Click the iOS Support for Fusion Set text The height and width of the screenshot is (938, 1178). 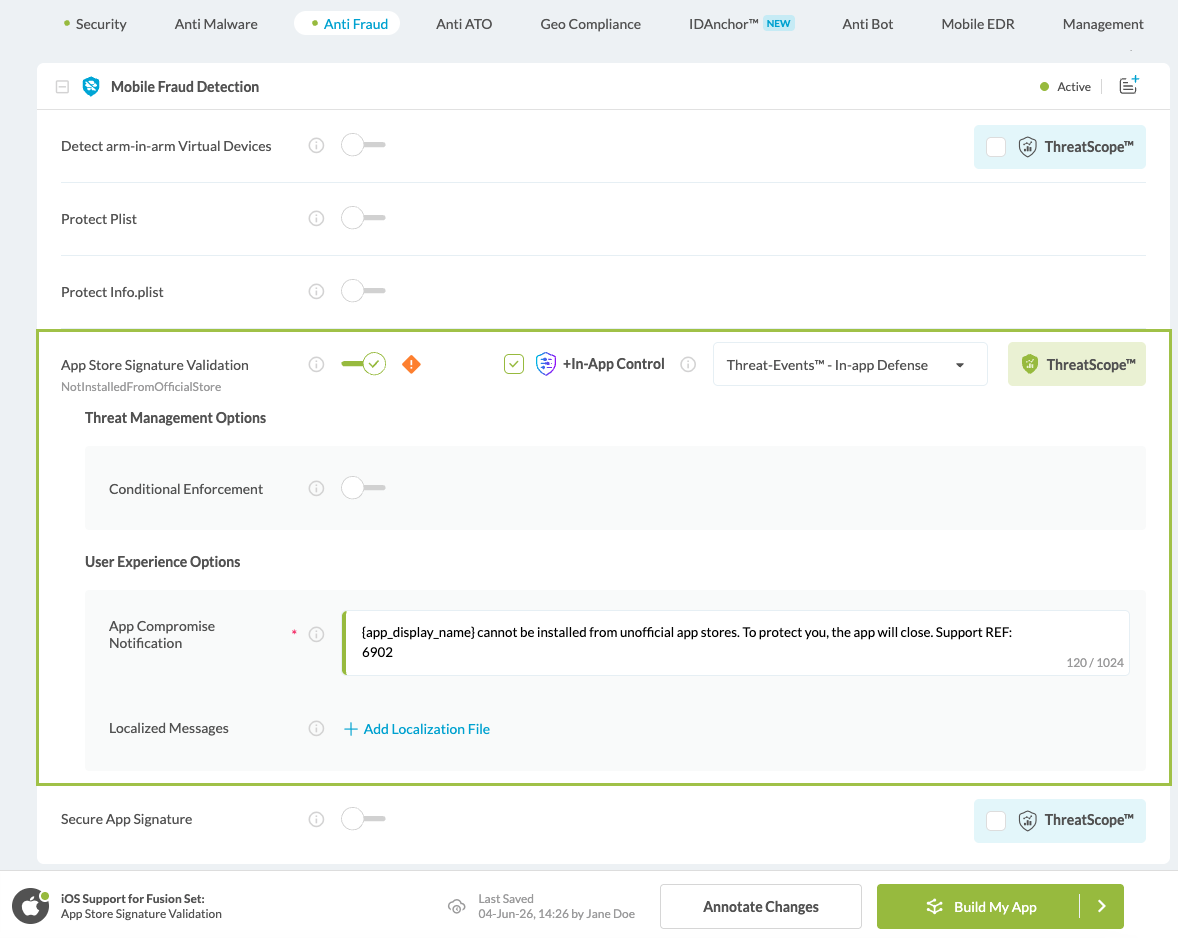click(x=132, y=899)
